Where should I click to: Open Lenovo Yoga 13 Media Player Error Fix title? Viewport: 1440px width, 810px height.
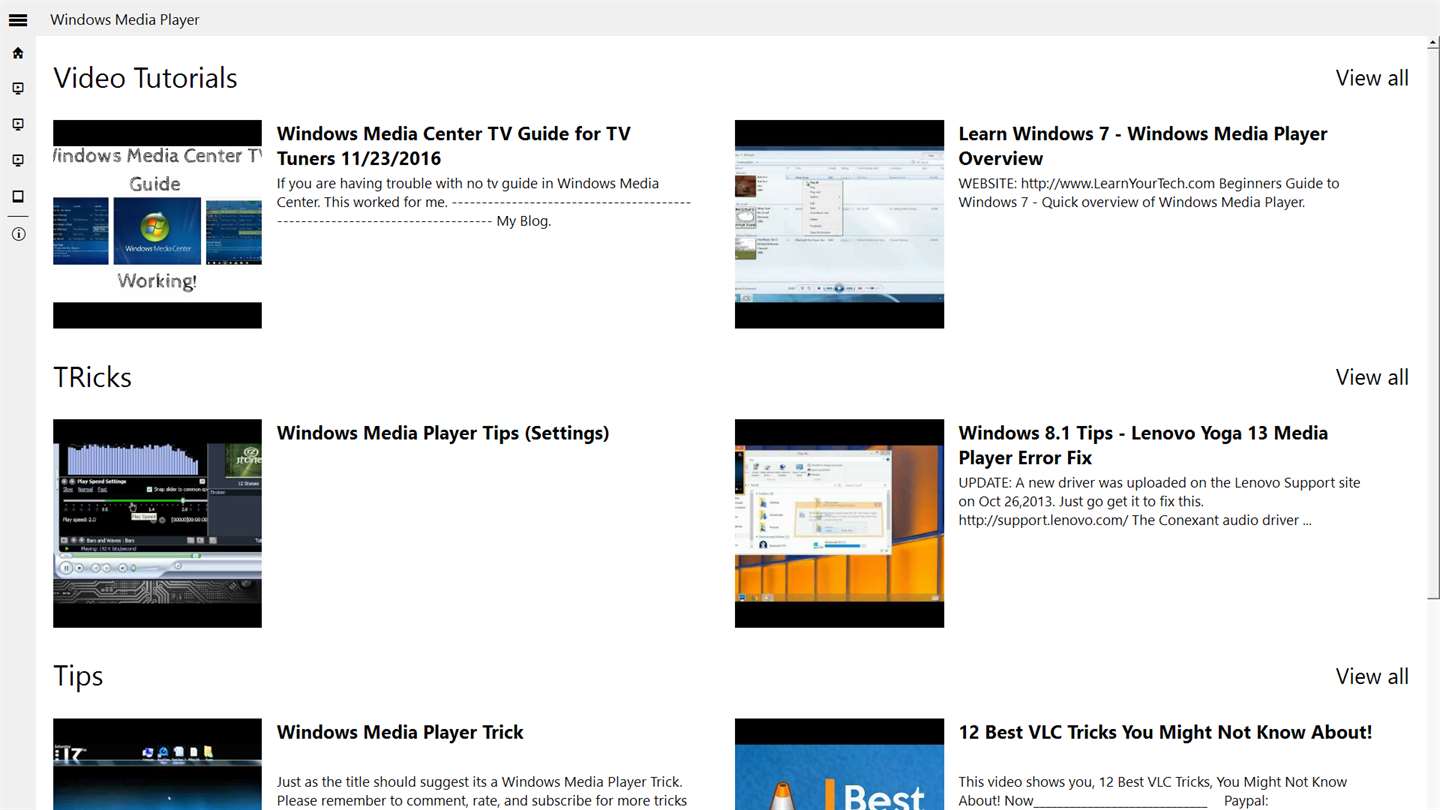(x=1143, y=445)
